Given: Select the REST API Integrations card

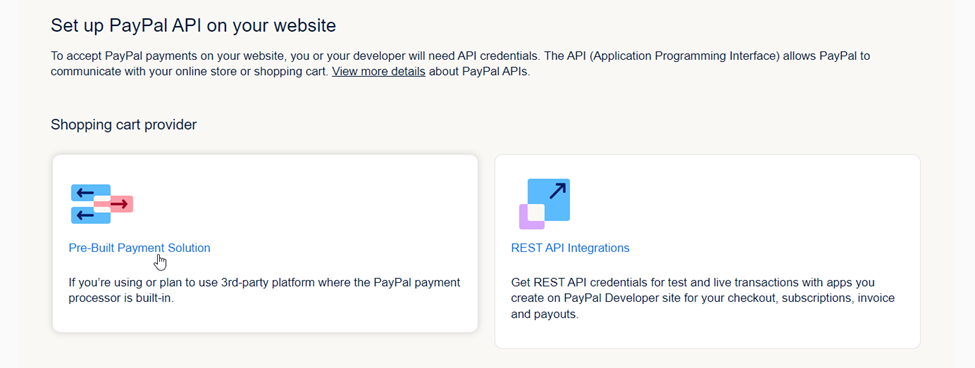Looking at the screenshot, I should [x=708, y=251].
